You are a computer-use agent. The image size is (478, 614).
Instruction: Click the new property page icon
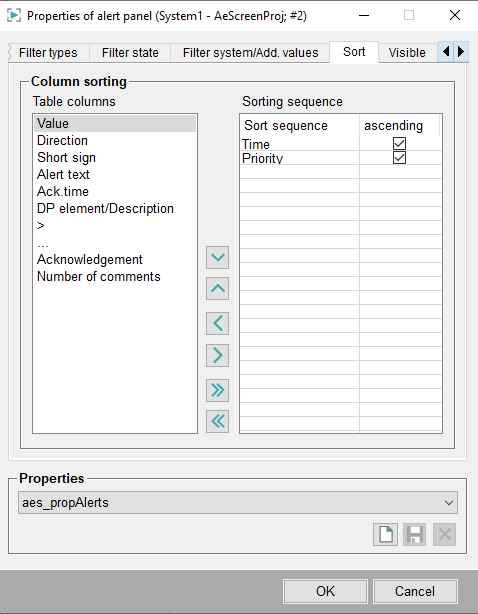[385, 535]
